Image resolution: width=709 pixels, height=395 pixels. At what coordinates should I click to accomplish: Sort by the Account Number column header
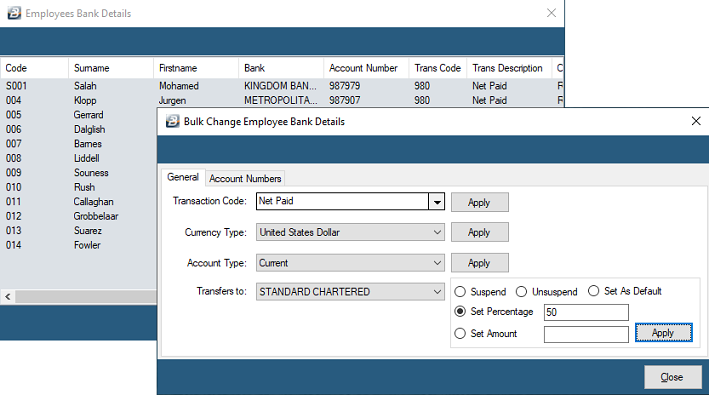click(366, 68)
